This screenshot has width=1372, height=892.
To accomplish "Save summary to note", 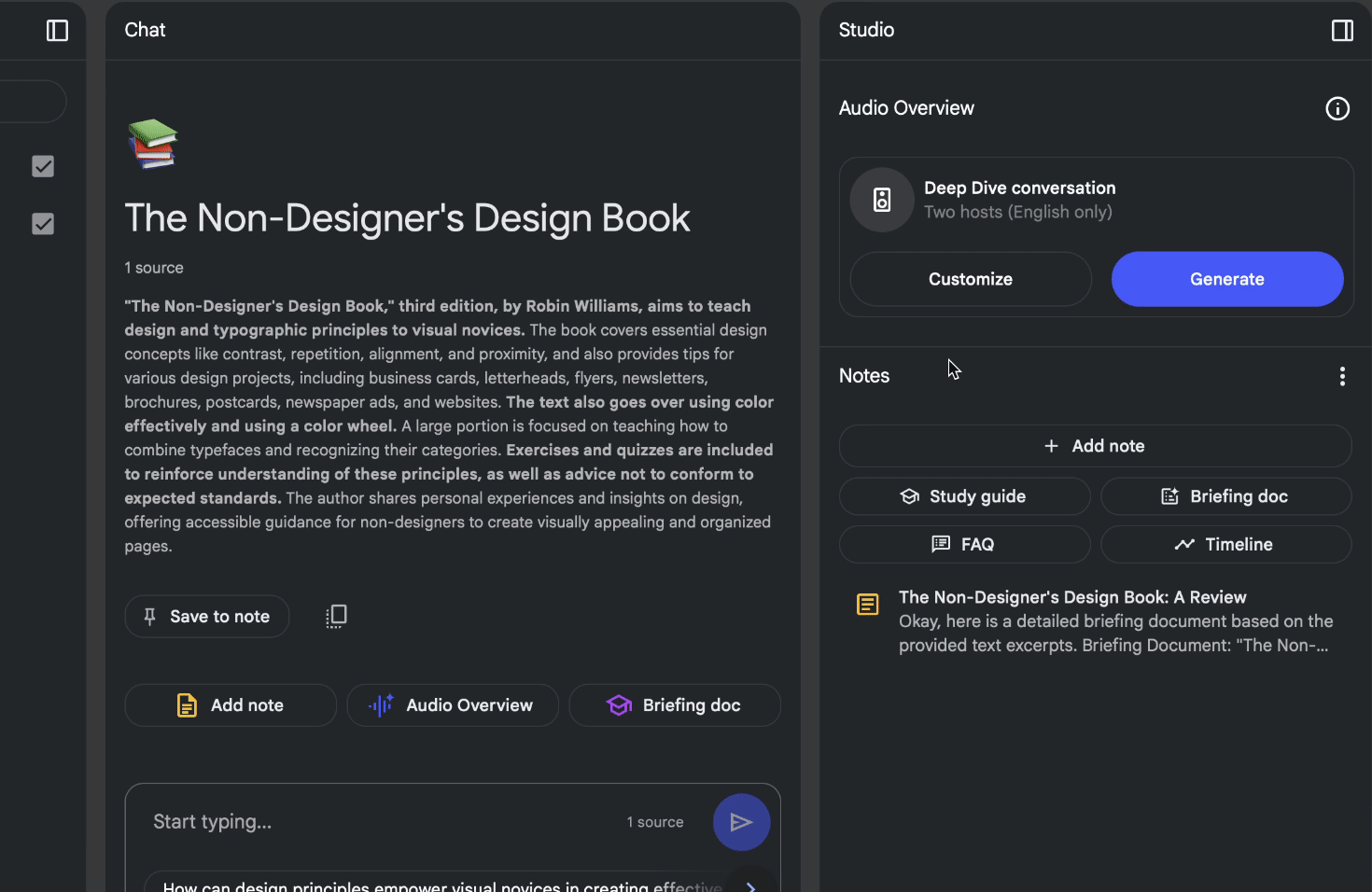I will (x=207, y=616).
